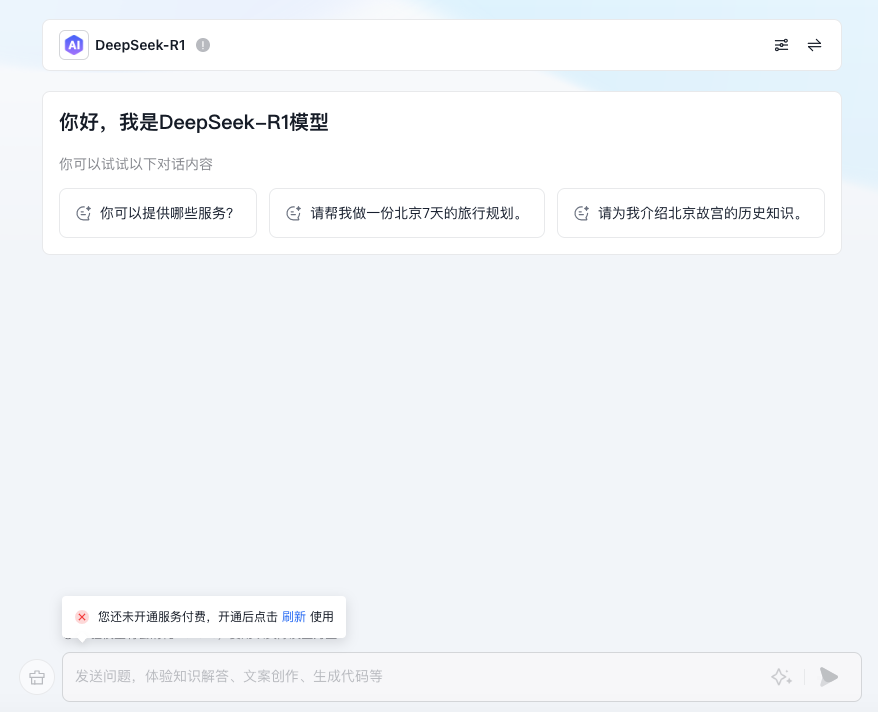
Task: Select suggestion 请为我介绍北京故宫的历史知识
Action: [x=690, y=213]
